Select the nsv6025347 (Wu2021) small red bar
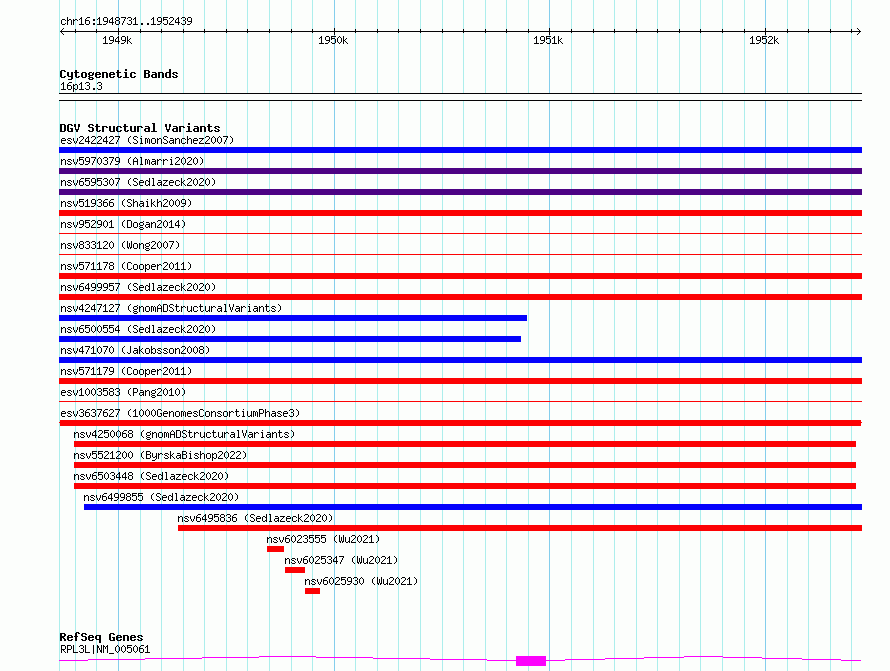 (295, 570)
